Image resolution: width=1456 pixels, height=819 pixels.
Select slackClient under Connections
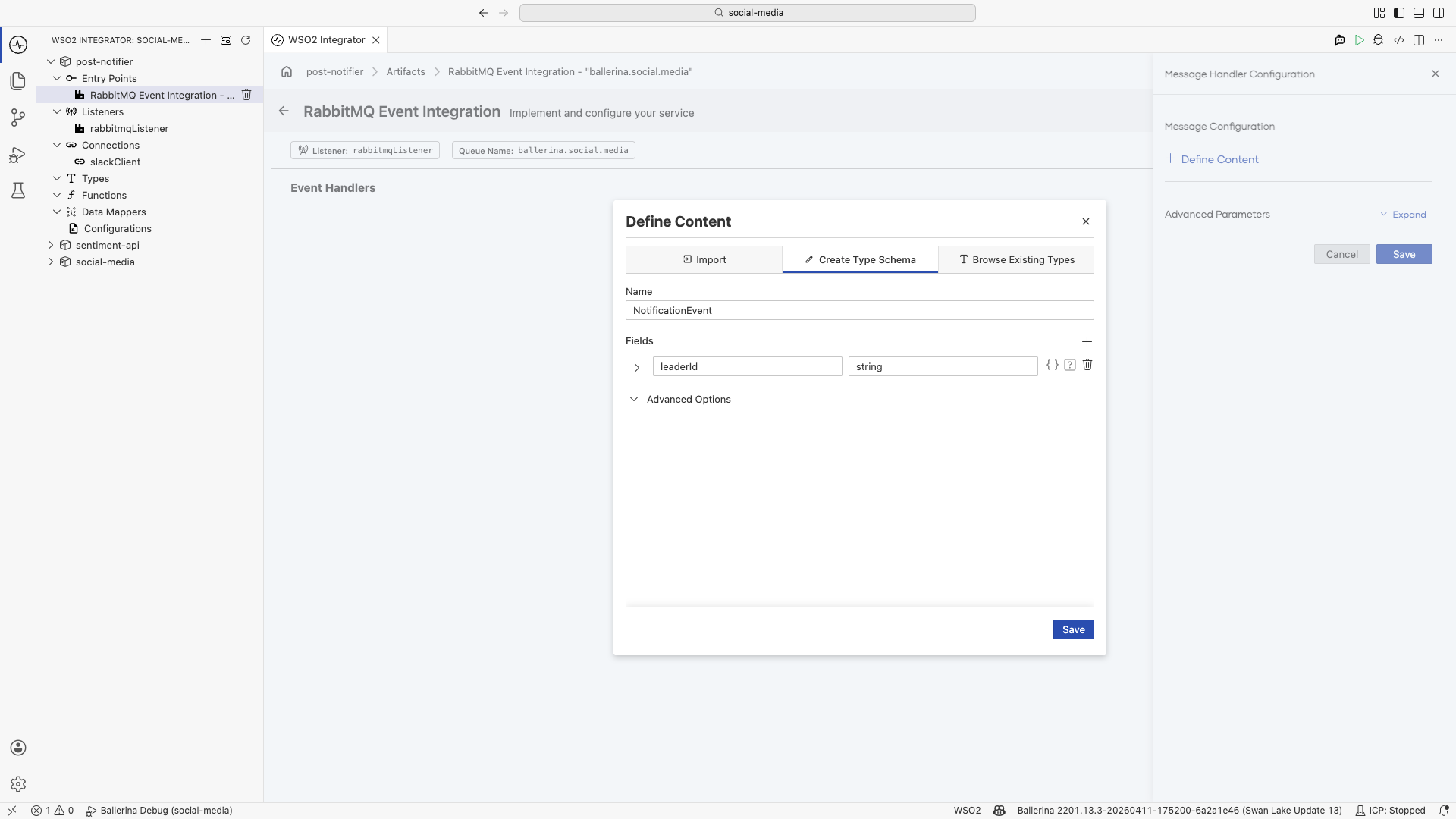click(x=115, y=162)
